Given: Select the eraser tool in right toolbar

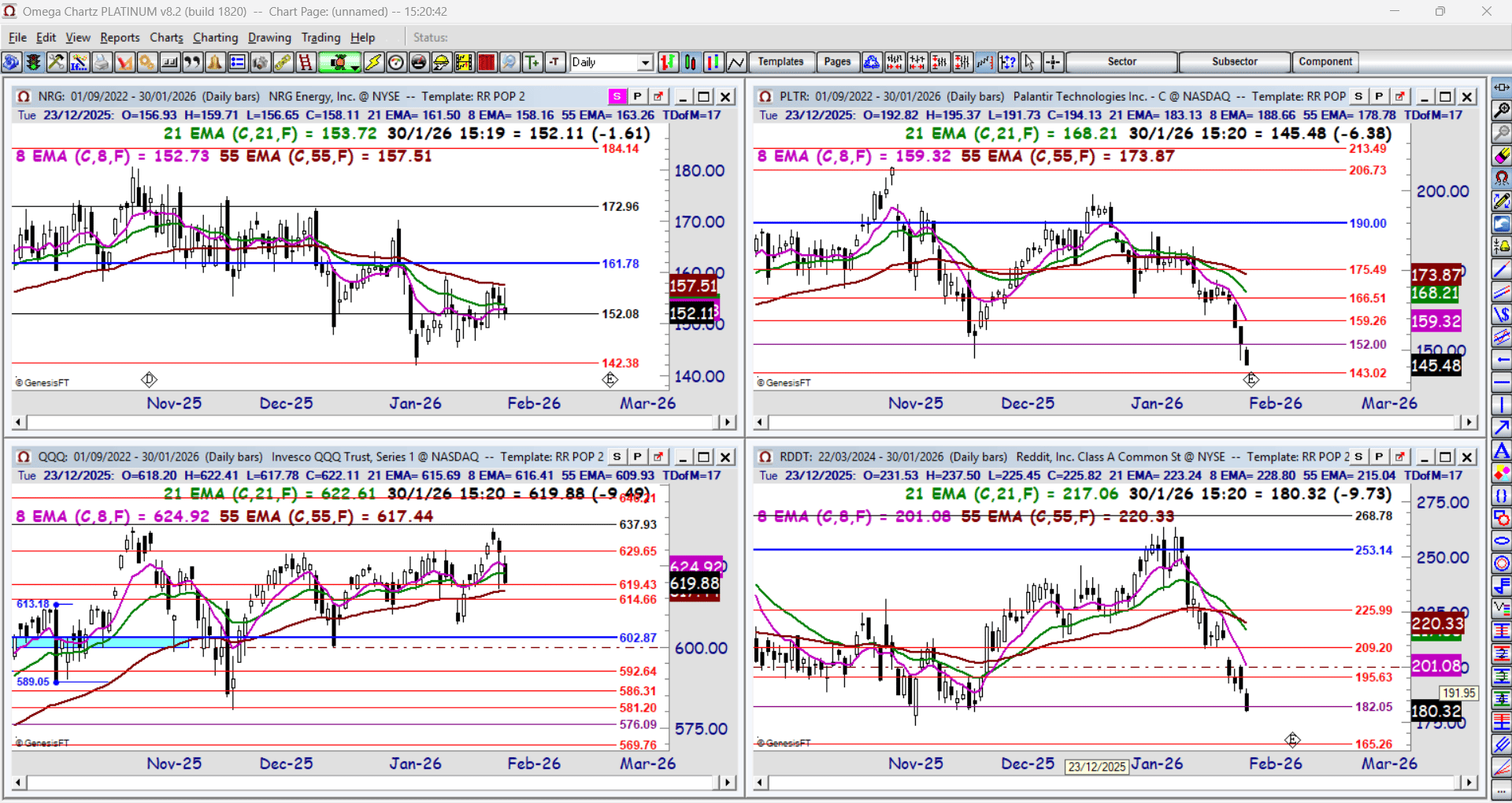Looking at the screenshot, I should click(1502, 156).
